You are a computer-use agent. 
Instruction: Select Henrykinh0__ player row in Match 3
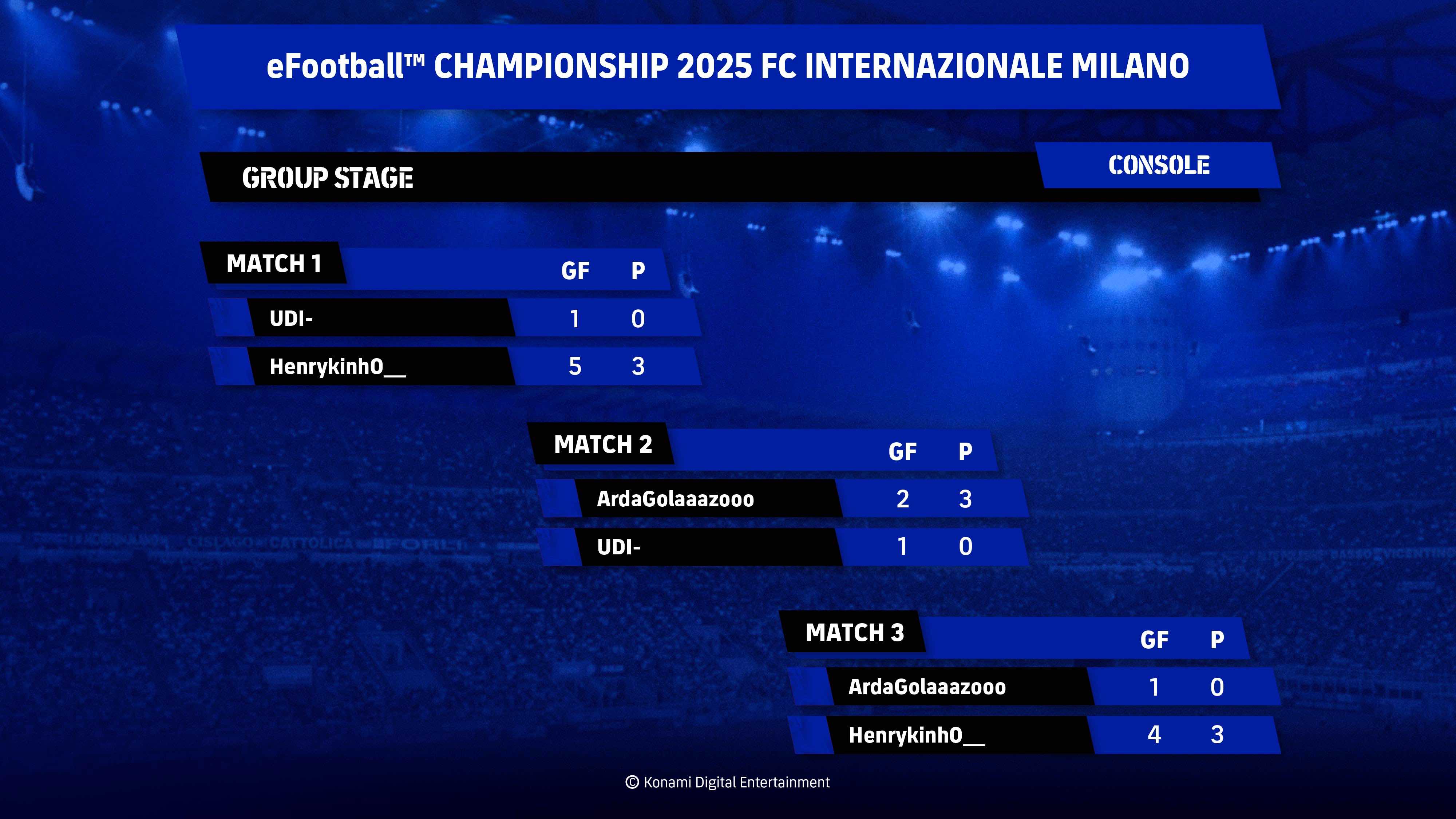pyautogui.click(x=1034, y=735)
